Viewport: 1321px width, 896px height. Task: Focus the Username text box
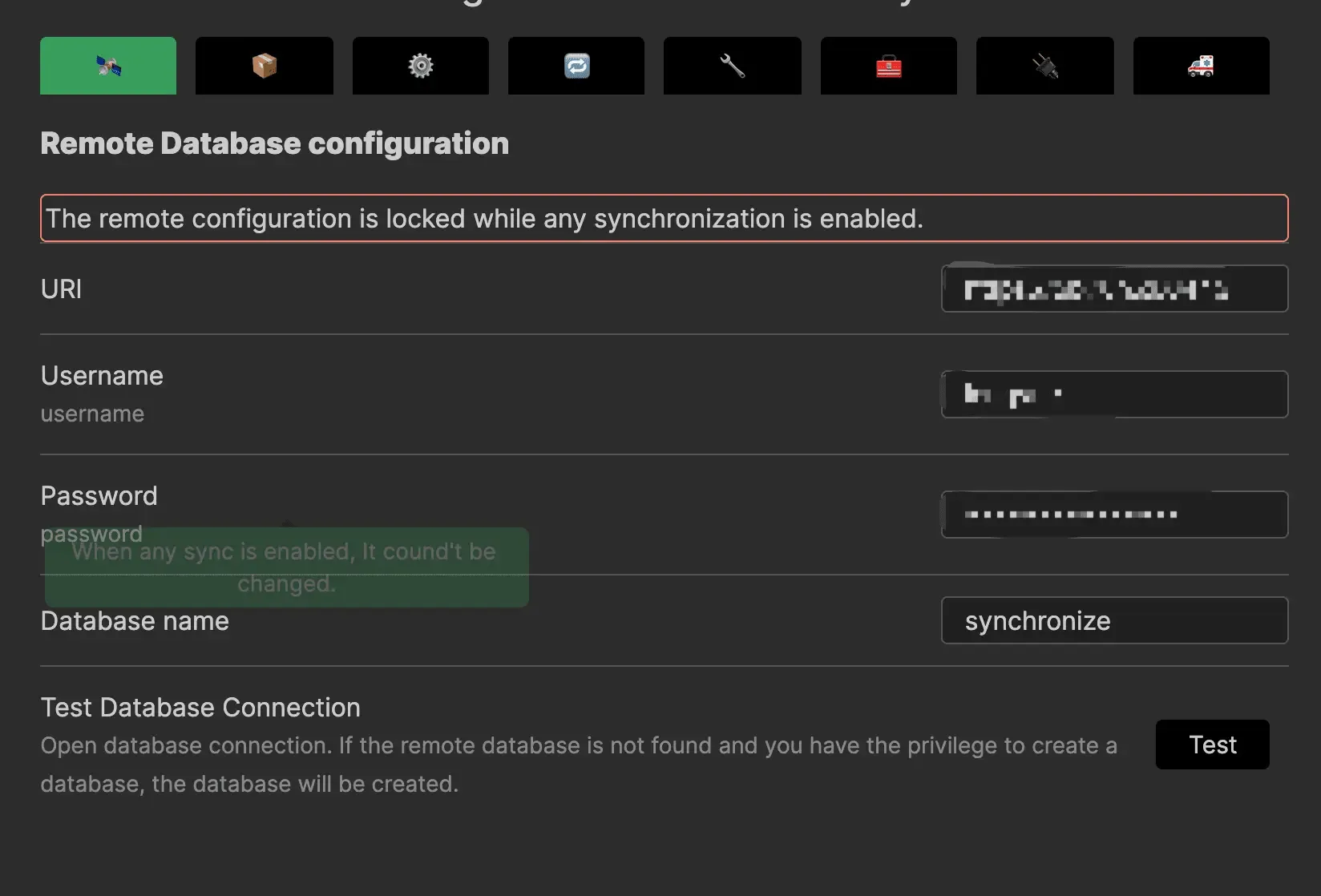[1114, 394]
